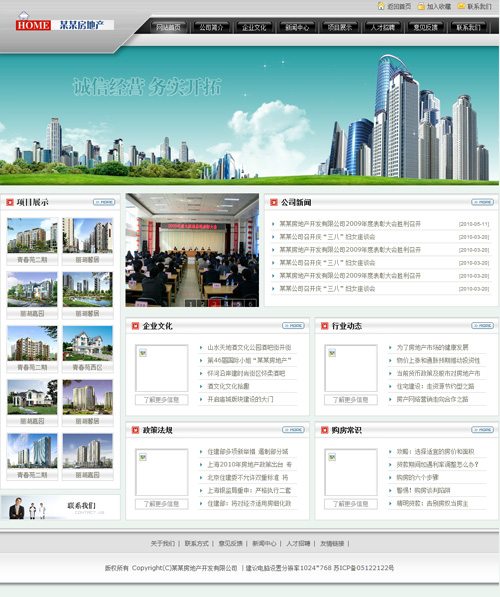Select 网站首页 in the navigation bar
This screenshot has height=597, width=500.
168,27
